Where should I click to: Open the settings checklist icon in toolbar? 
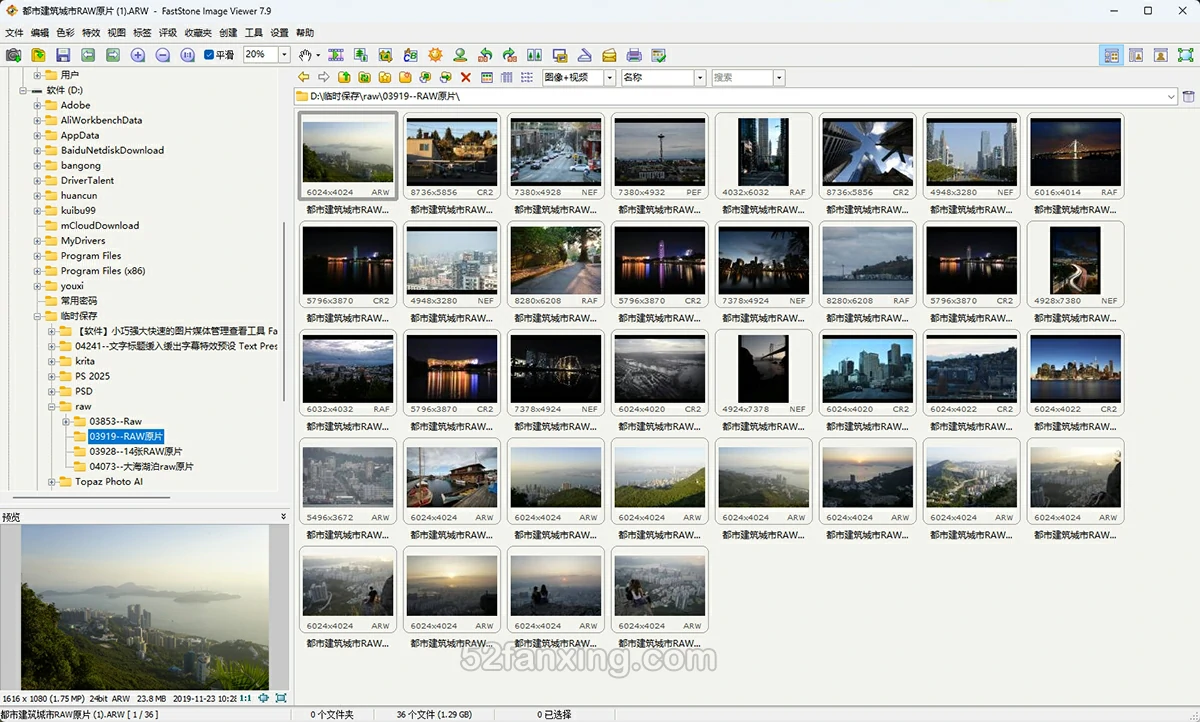pyautogui.click(x=659, y=55)
